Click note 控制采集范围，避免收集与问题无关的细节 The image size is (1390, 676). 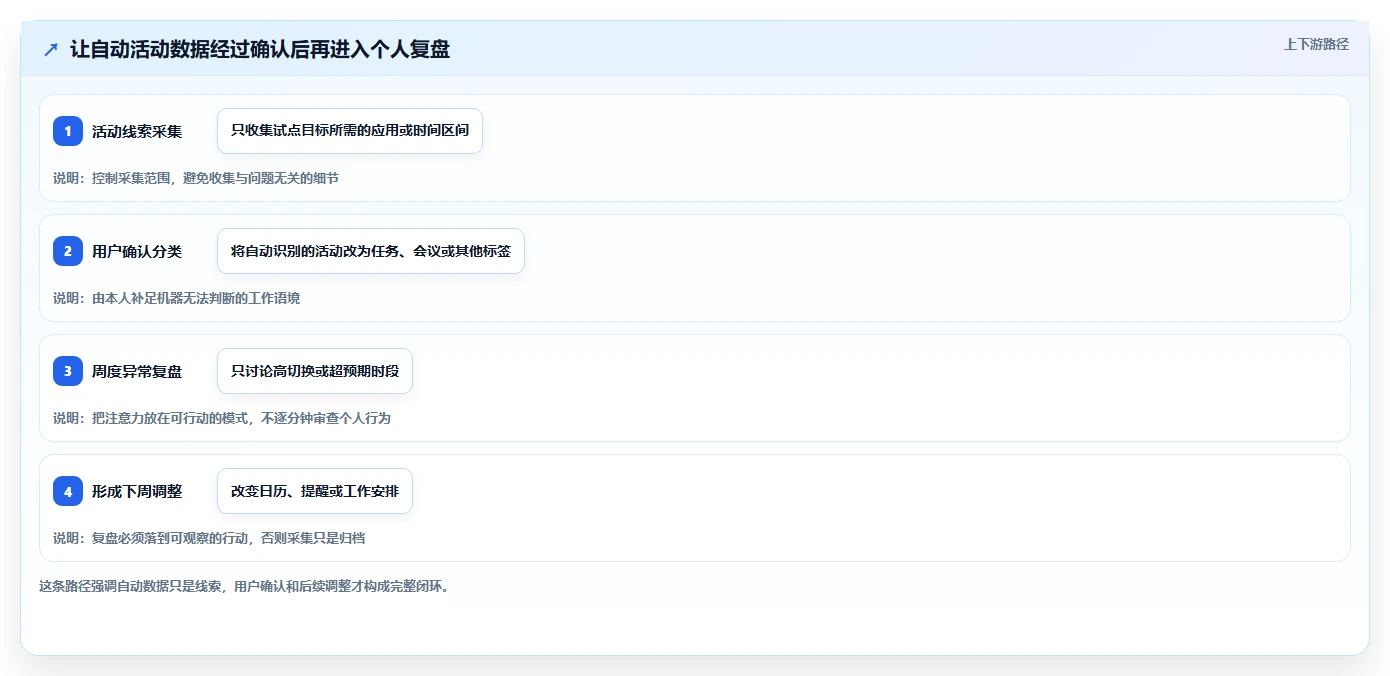click(215, 178)
